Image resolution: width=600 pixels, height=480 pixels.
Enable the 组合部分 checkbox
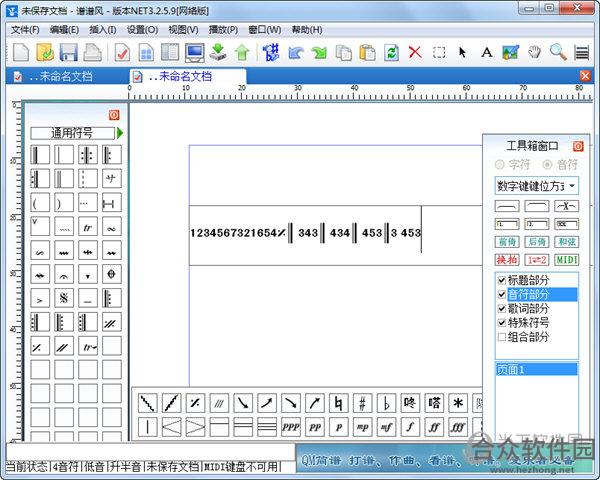point(502,337)
